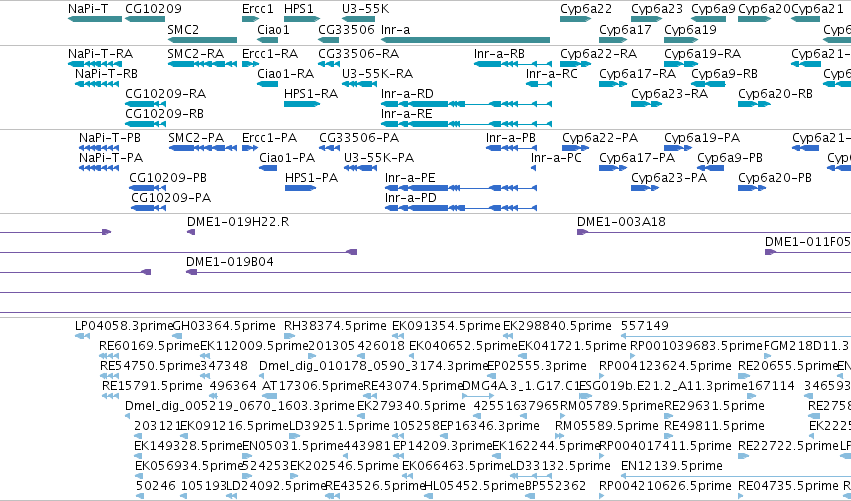This screenshot has height=501, width=851.
Task: Click the SMC2-PA protein label
Action: 196,138
